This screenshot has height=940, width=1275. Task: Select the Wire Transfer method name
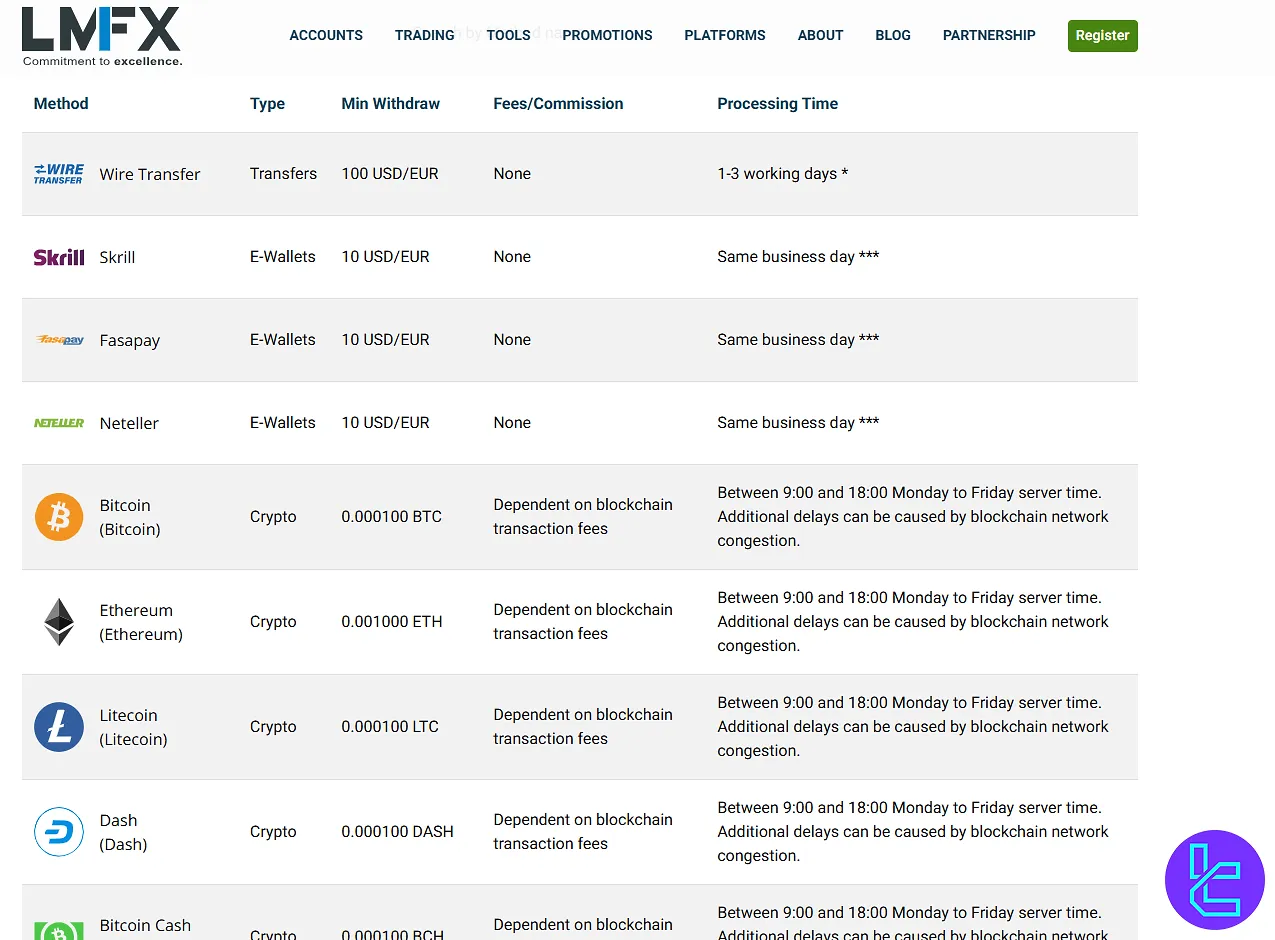[x=150, y=174]
